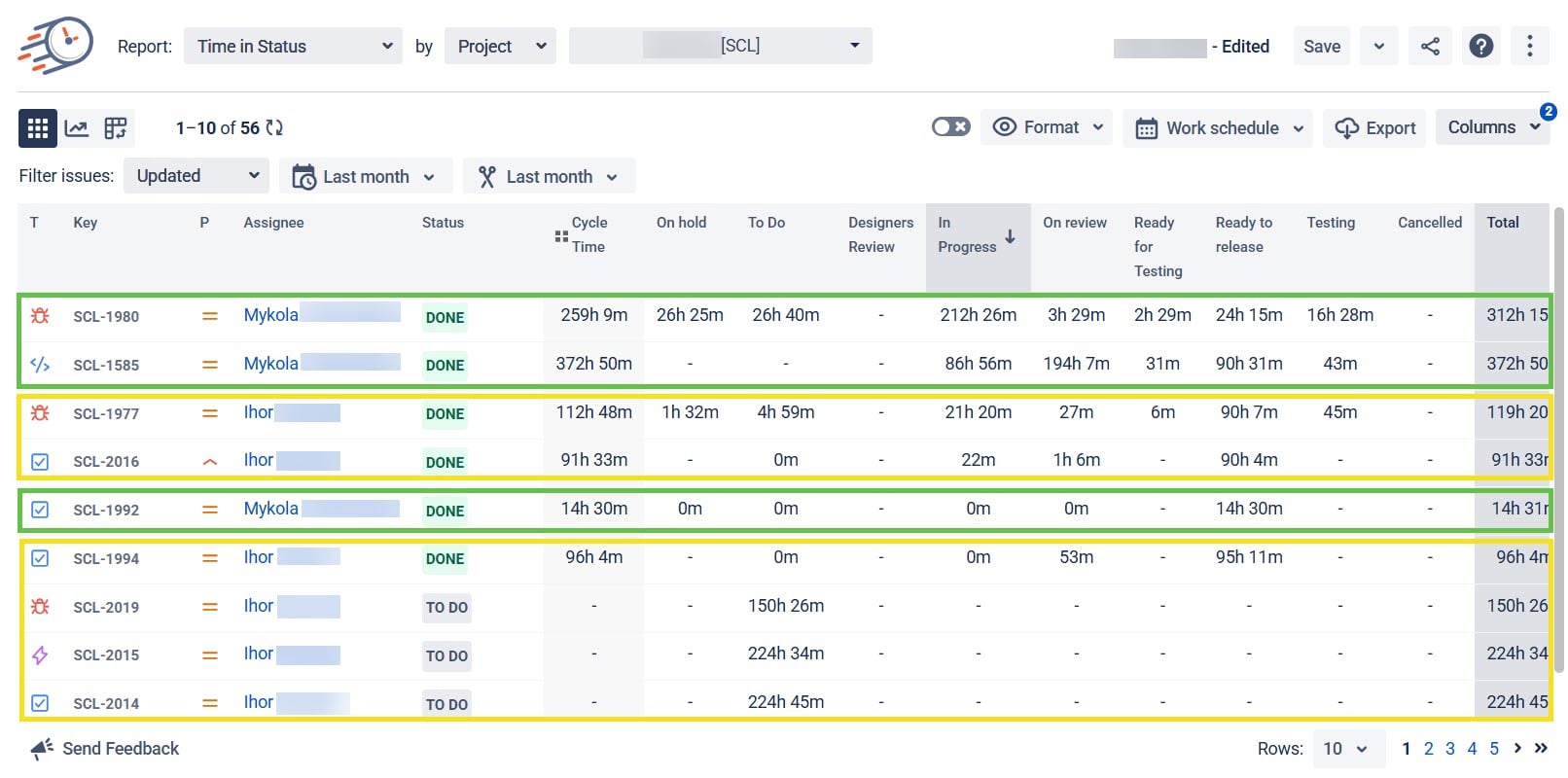Click the bug type icon for SCL-1980
This screenshot has height=778, width=1568.
[40, 316]
